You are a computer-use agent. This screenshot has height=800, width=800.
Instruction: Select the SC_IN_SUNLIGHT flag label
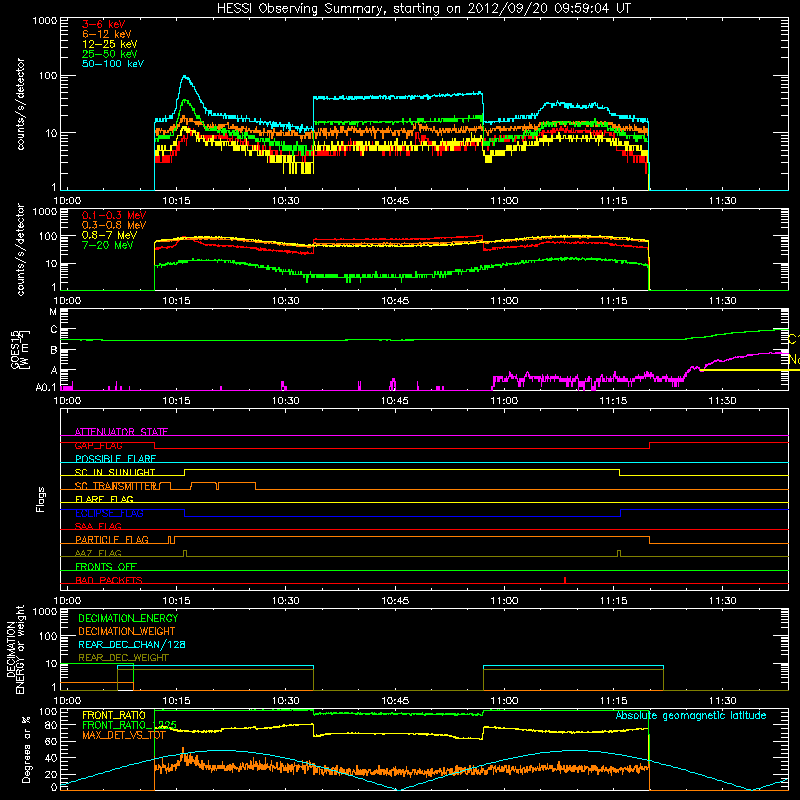[115, 472]
